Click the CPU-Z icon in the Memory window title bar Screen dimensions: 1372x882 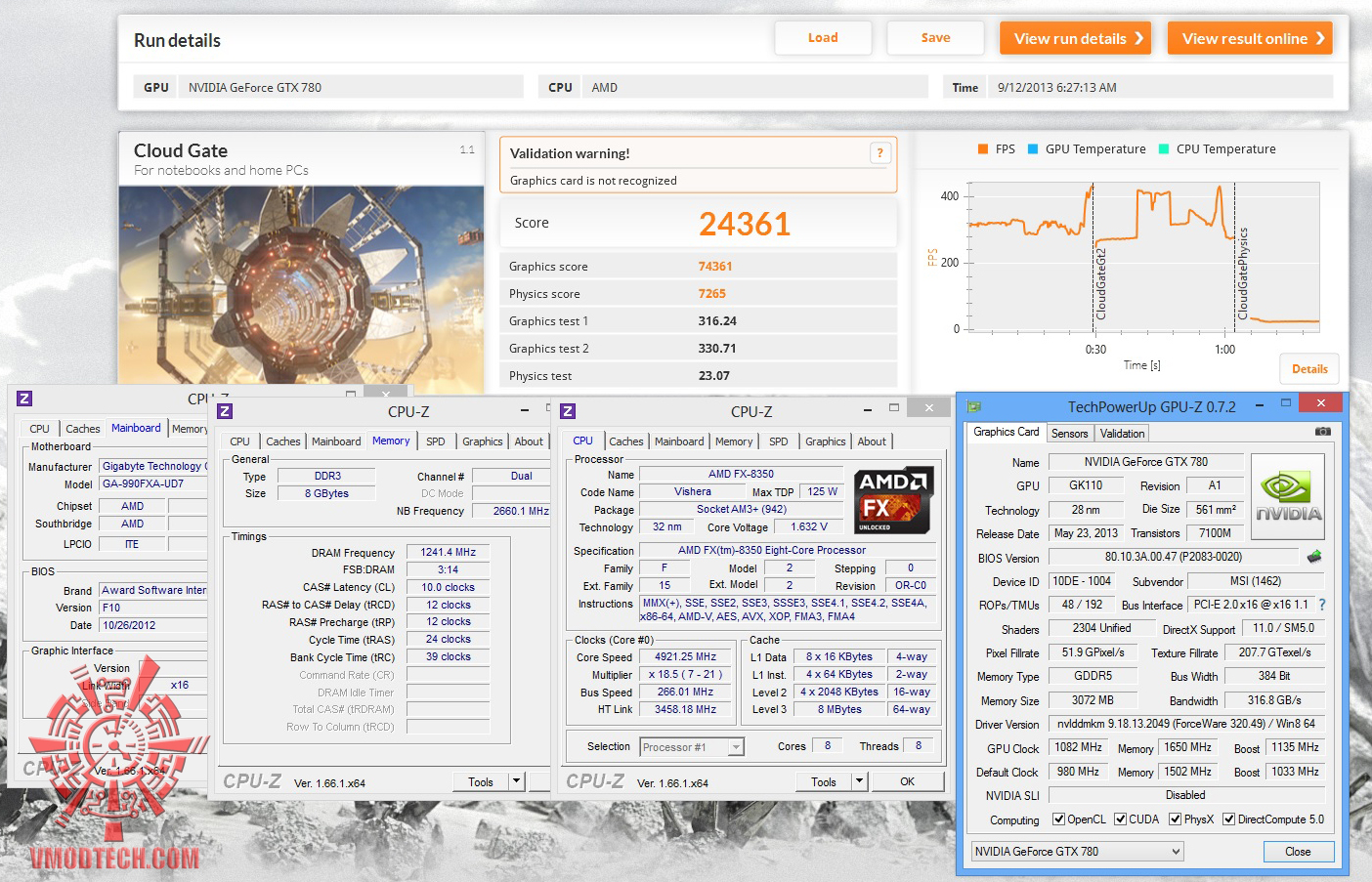[225, 411]
